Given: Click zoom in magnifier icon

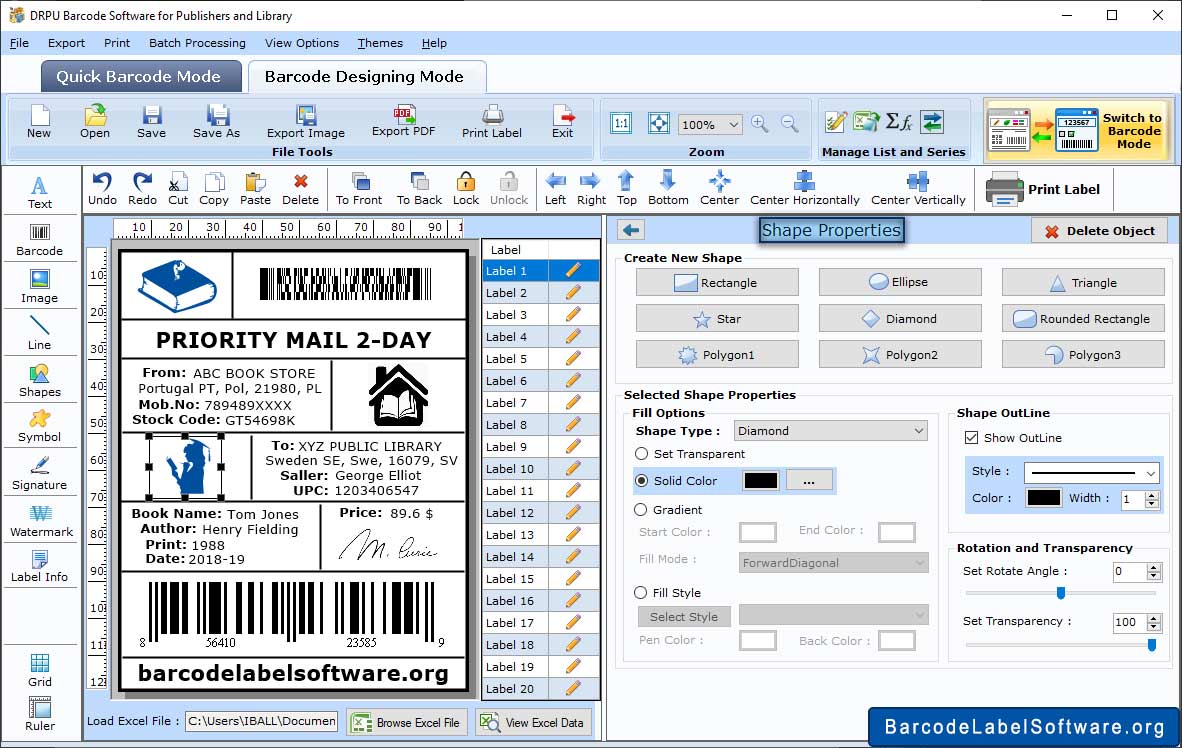Looking at the screenshot, I should (x=760, y=124).
